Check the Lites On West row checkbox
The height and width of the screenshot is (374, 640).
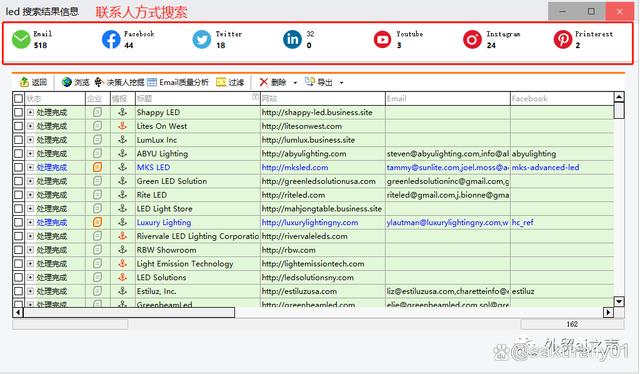tap(18, 126)
